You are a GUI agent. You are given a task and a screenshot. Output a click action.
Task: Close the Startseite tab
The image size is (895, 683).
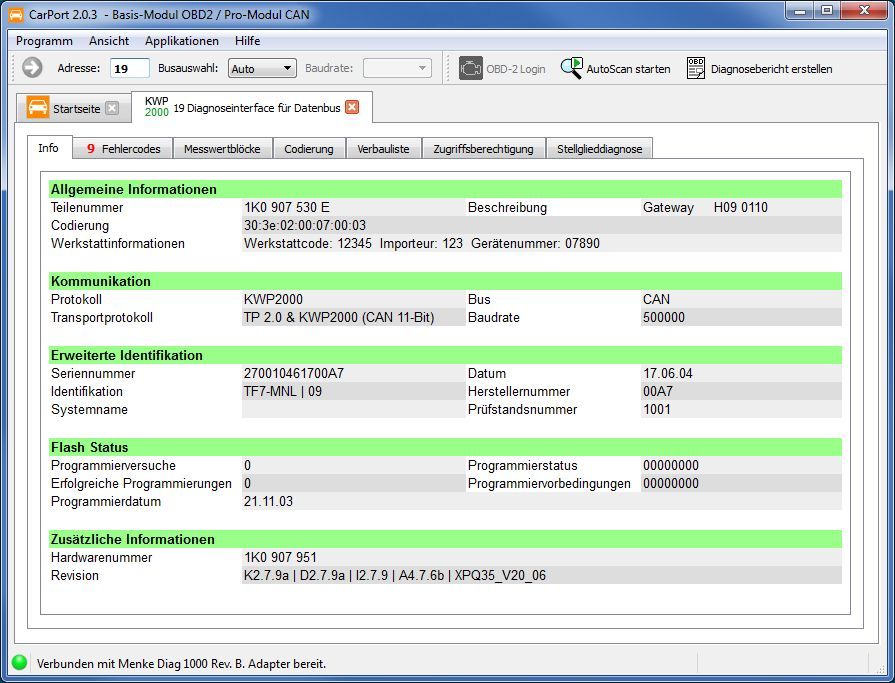(x=112, y=108)
